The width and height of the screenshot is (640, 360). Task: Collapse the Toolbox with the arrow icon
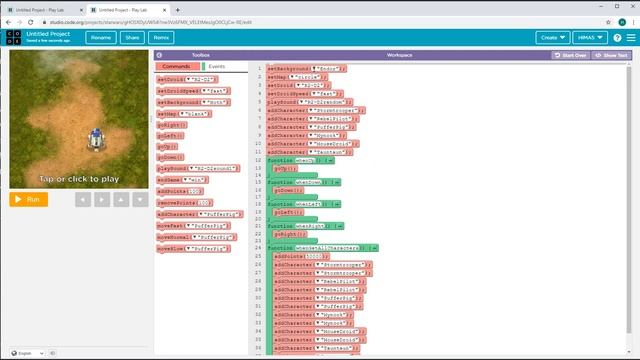159,55
